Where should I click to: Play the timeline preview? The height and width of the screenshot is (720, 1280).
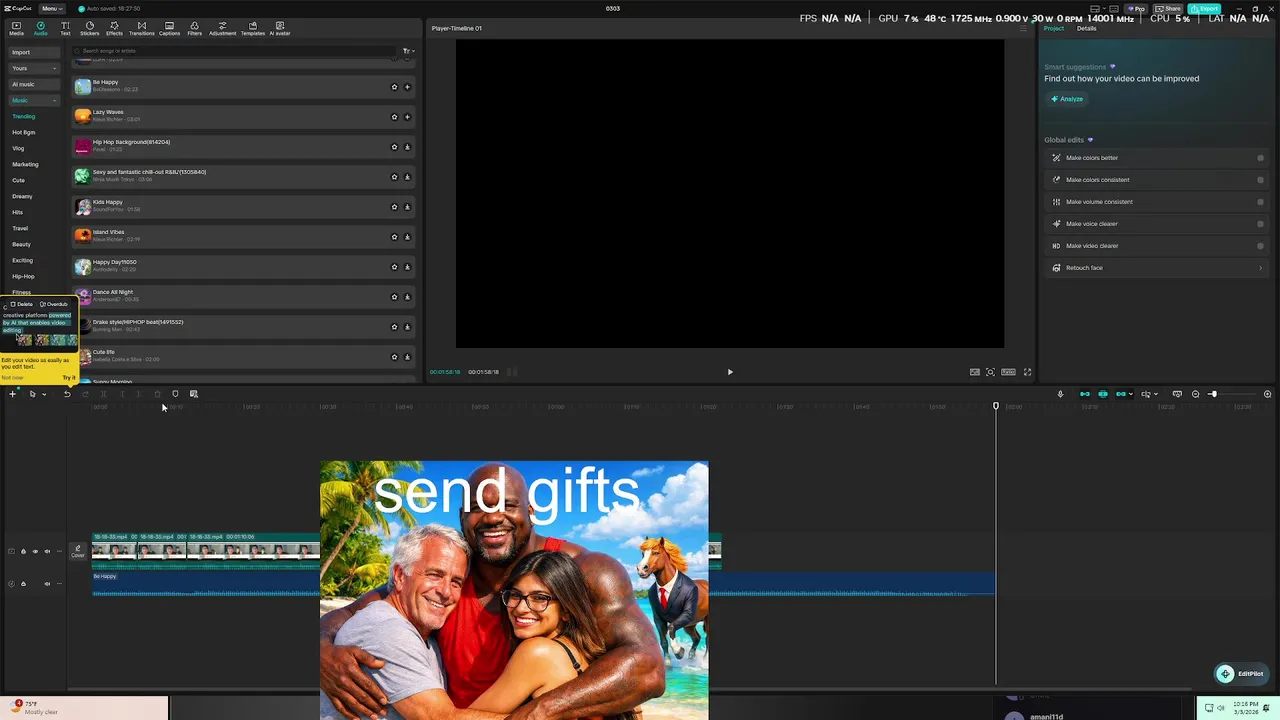coord(730,372)
